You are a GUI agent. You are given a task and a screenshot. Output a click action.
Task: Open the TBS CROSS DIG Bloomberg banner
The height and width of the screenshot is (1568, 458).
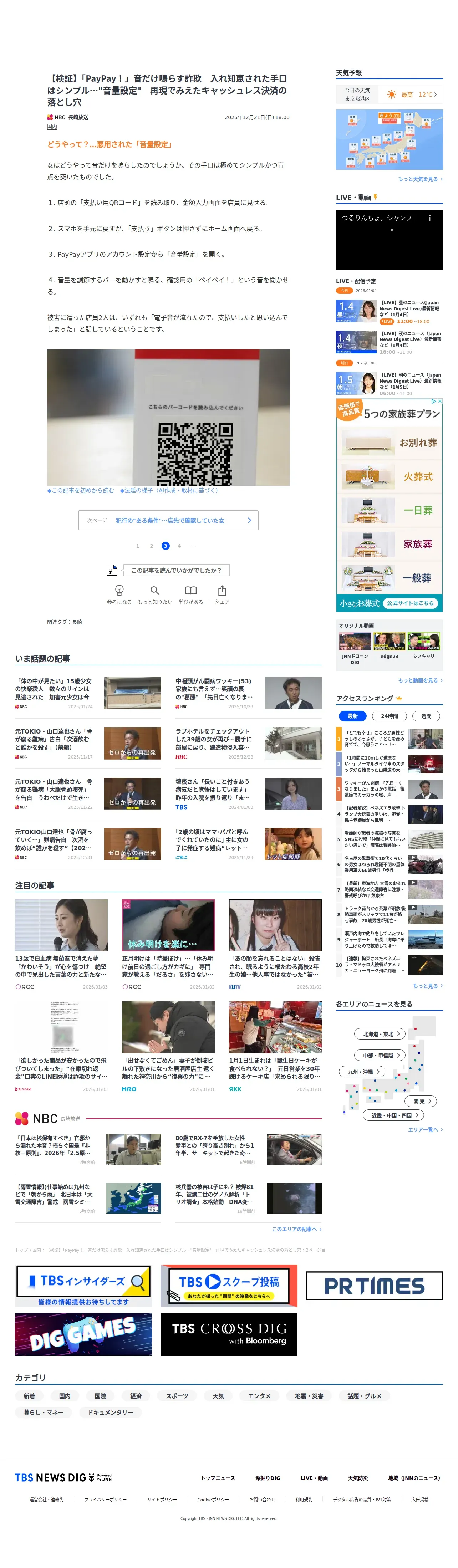coord(229,1334)
